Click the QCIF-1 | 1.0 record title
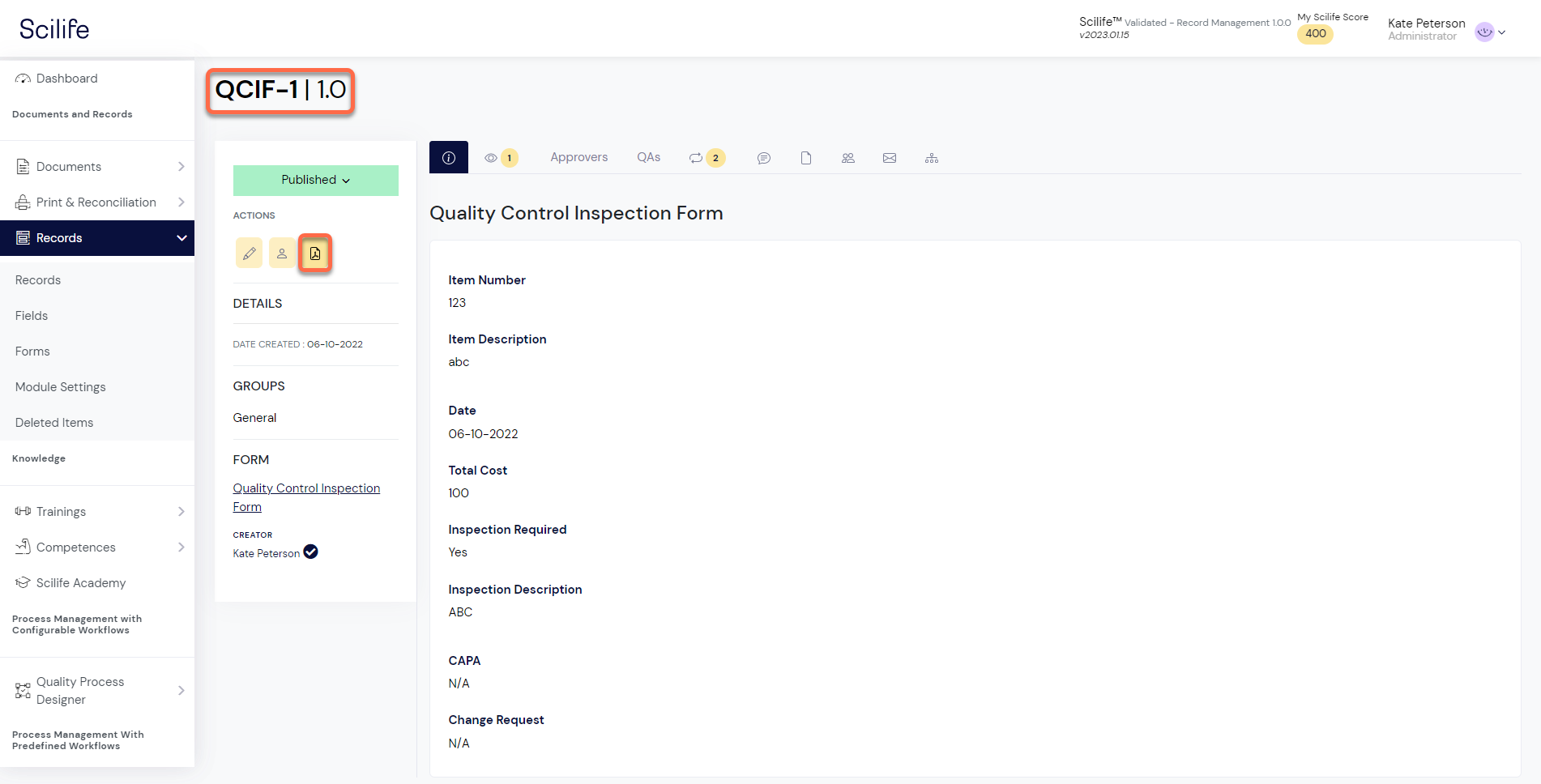Screen dimensions: 1541x784 pyautogui.click(x=280, y=89)
